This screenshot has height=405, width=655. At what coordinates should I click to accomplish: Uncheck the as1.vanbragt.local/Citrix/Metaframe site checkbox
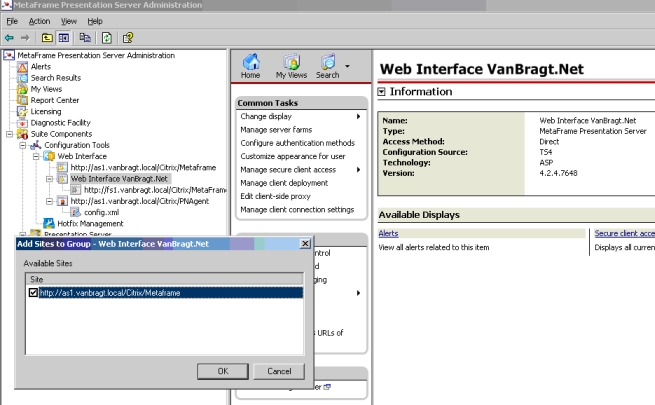point(33,293)
